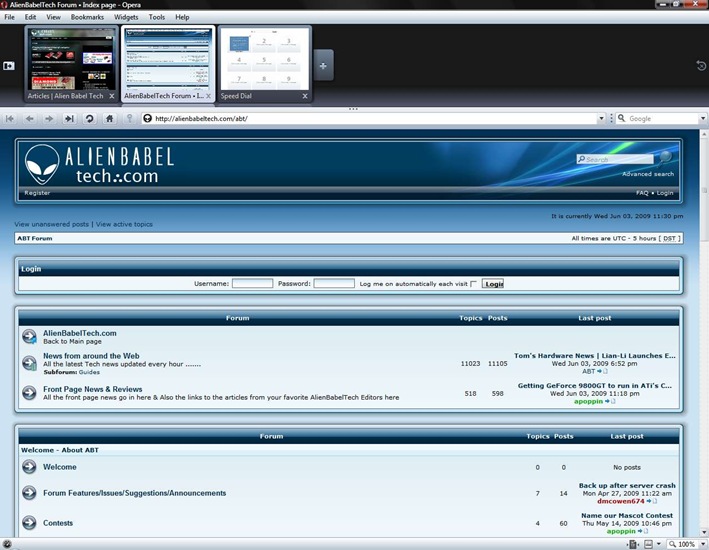Go forward with the Forward arrow
This screenshot has height=550, width=709.
pos(49,119)
